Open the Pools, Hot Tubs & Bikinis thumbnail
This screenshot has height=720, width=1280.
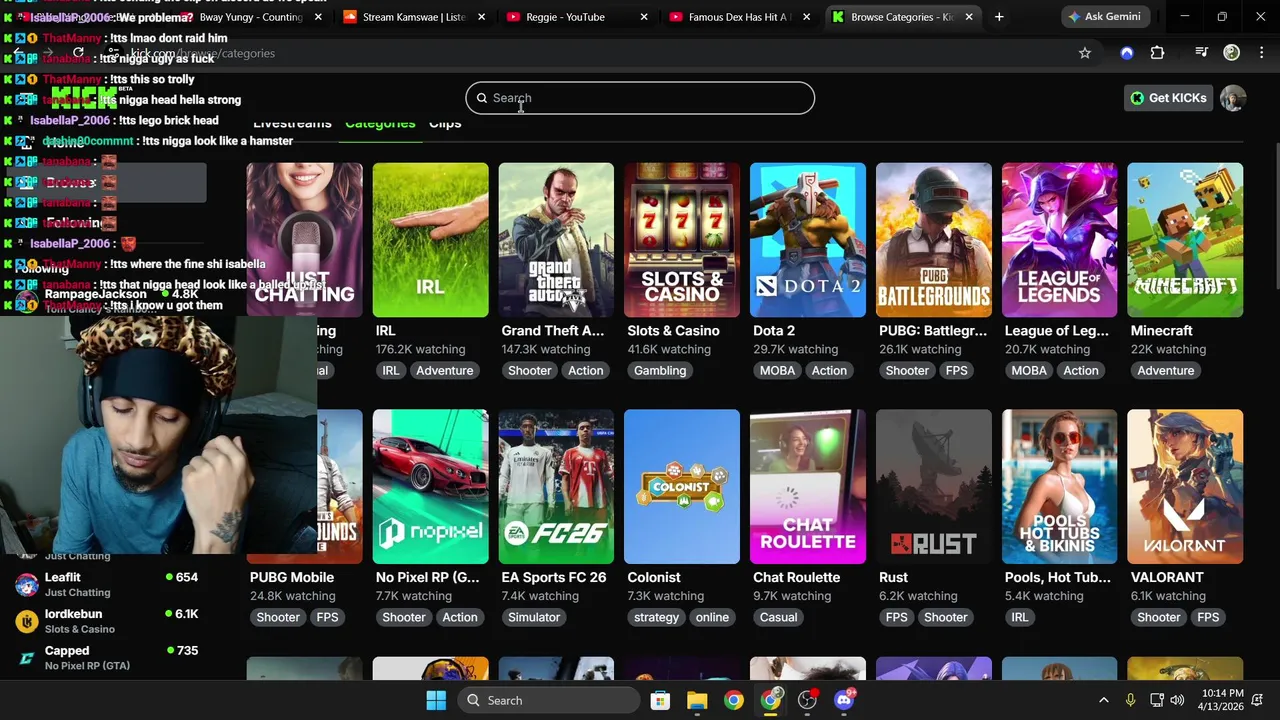pos(1059,486)
